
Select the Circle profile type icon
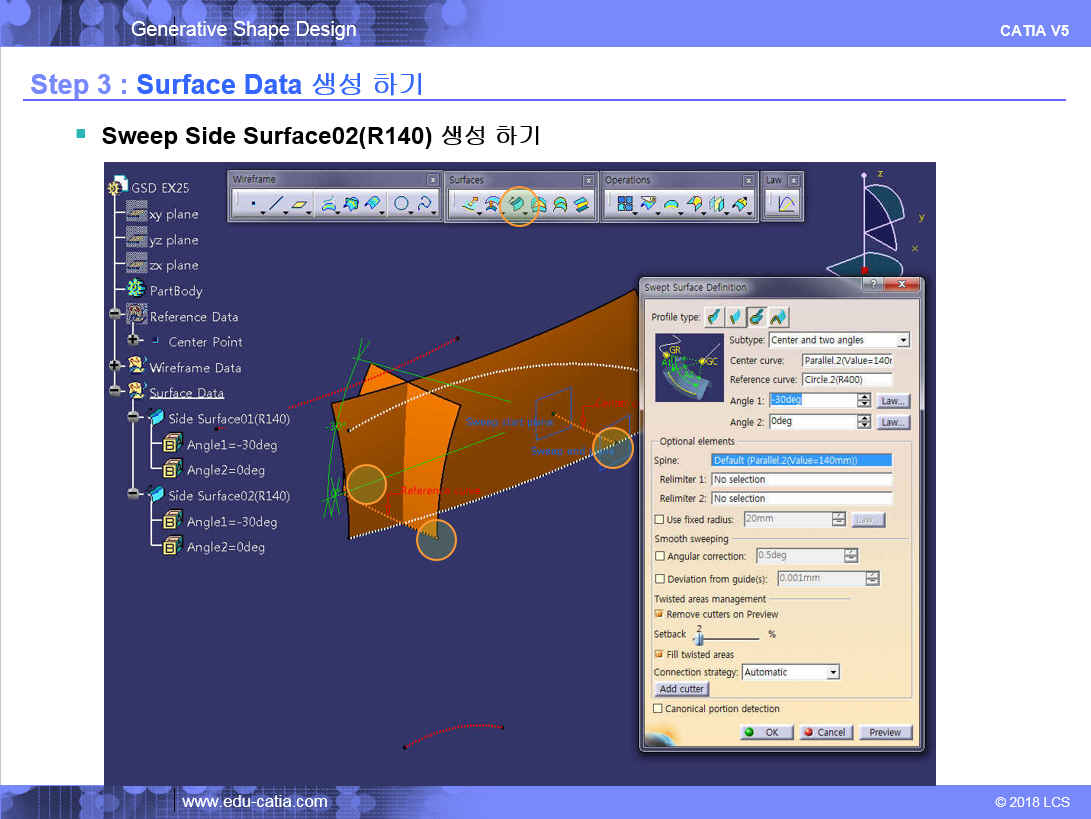tap(757, 317)
